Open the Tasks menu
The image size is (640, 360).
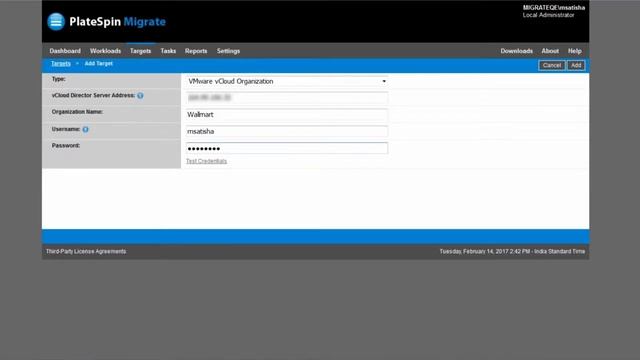coord(168,51)
